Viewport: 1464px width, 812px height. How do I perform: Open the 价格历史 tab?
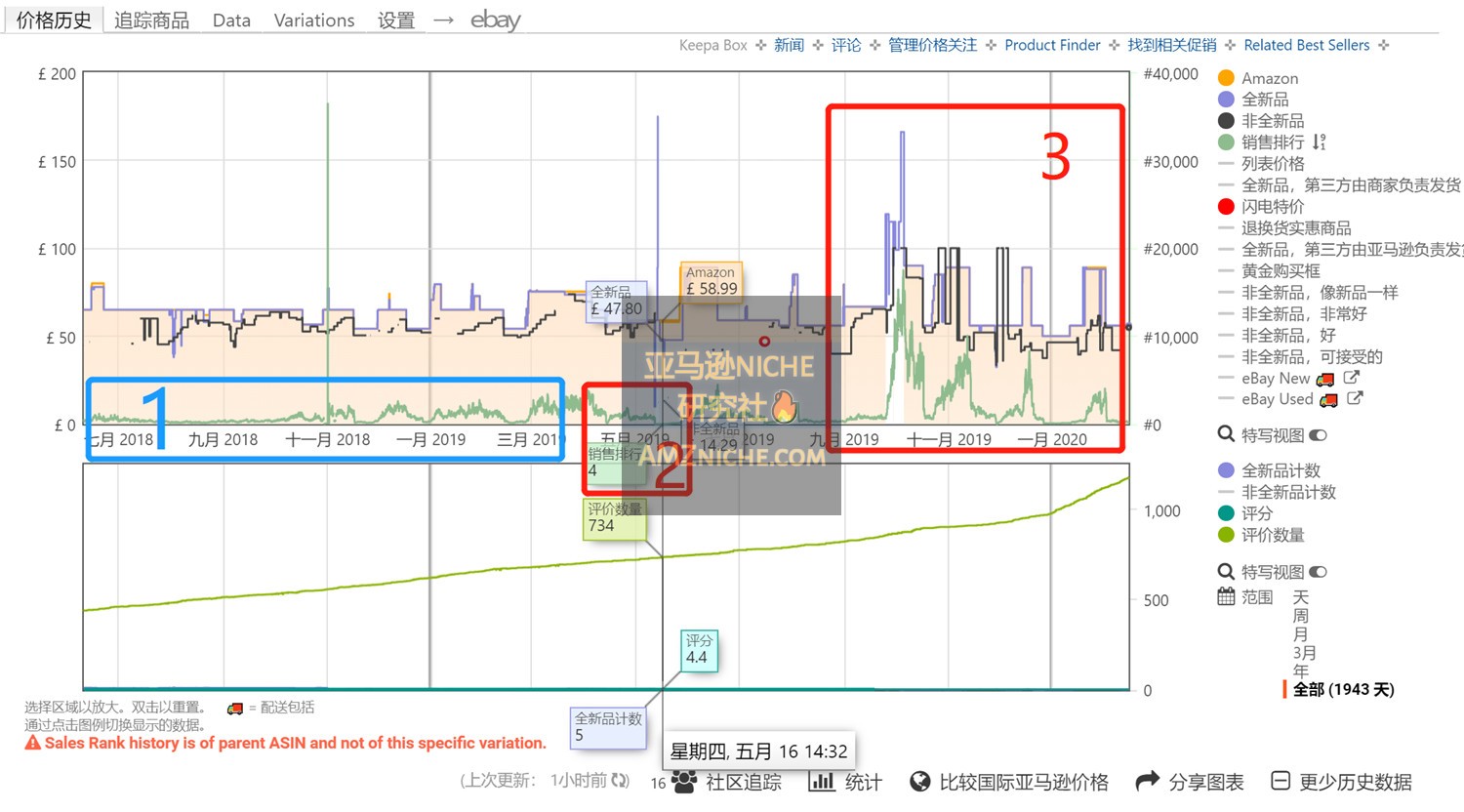54,20
